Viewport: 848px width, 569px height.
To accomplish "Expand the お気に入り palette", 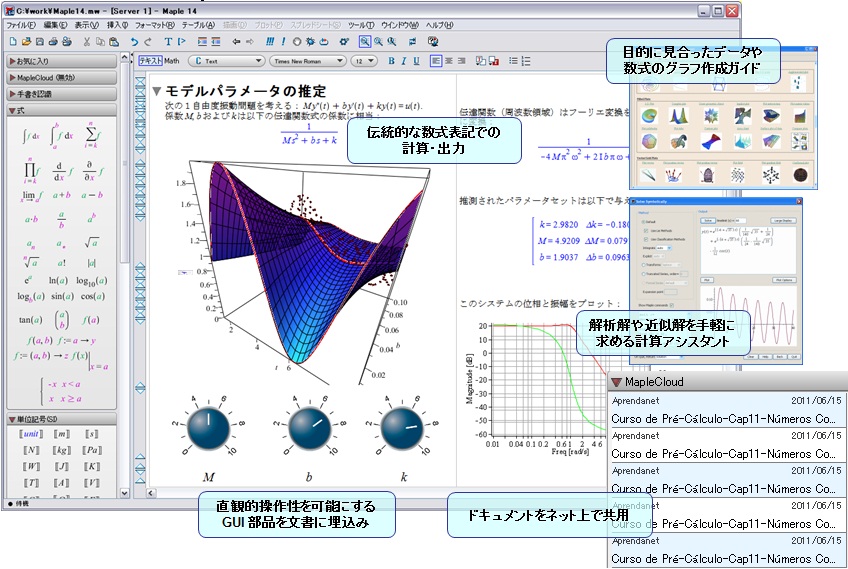I will click(62, 61).
